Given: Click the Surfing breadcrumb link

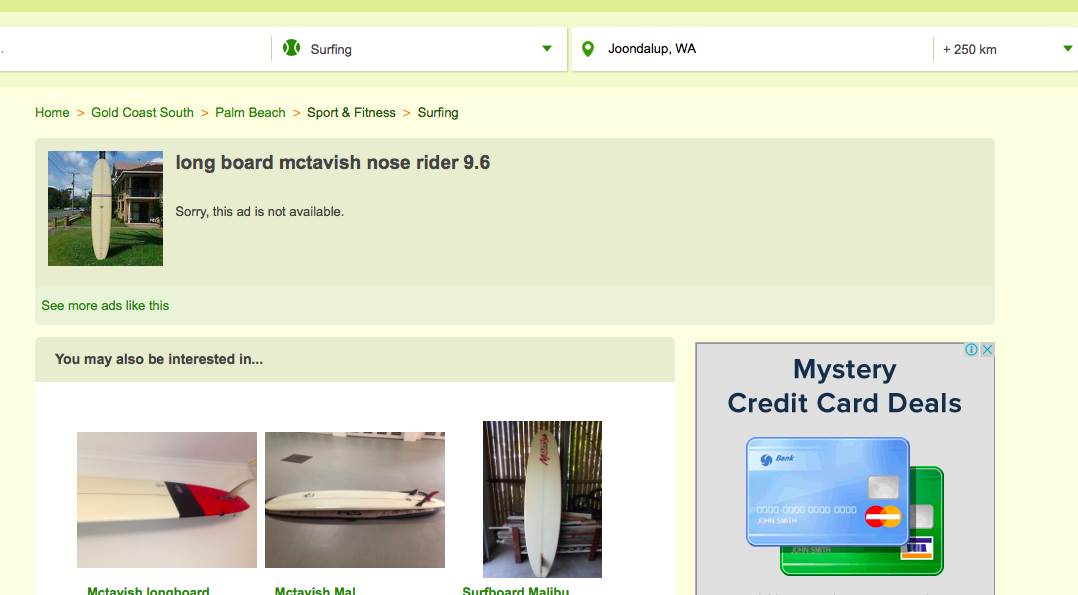Looking at the screenshot, I should coord(438,112).
